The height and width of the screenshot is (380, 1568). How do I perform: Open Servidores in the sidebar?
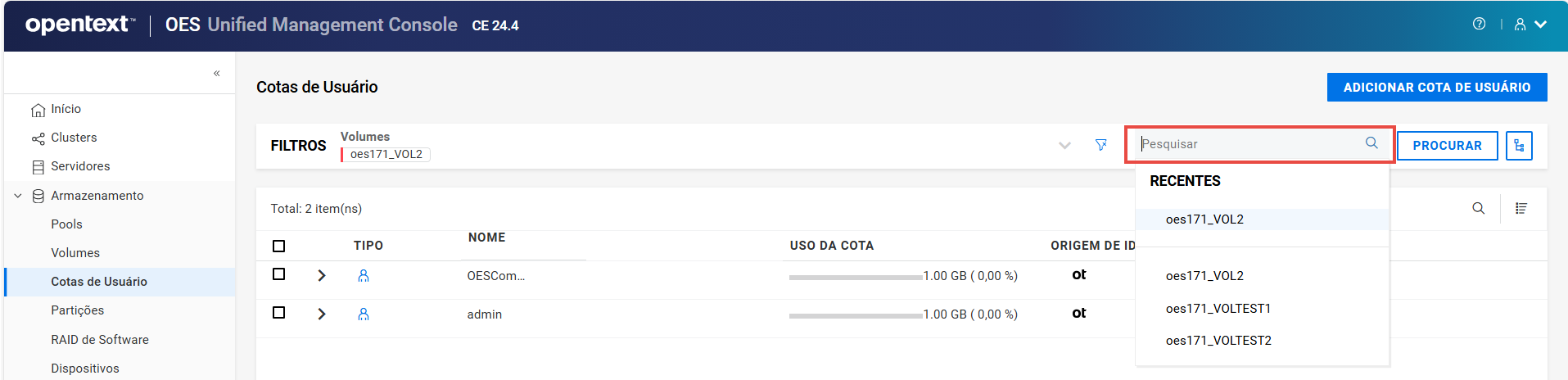click(80, 166)
